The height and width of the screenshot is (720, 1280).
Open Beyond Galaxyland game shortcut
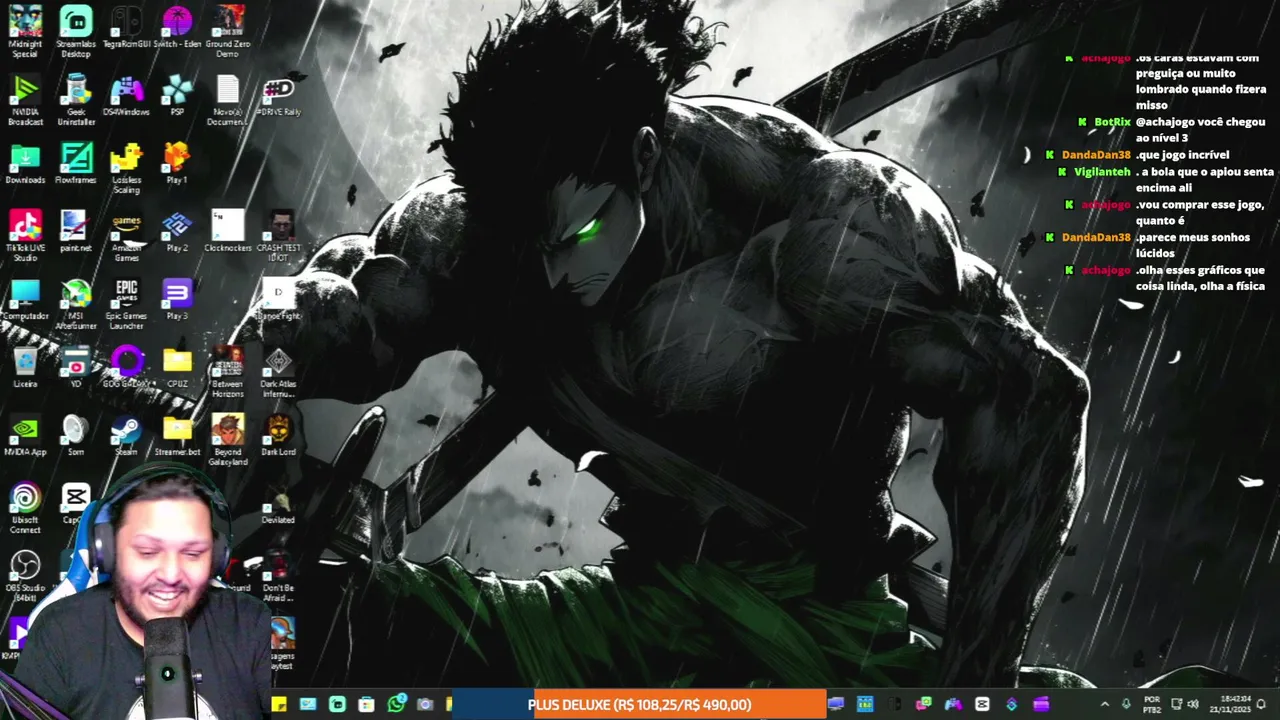228,439
